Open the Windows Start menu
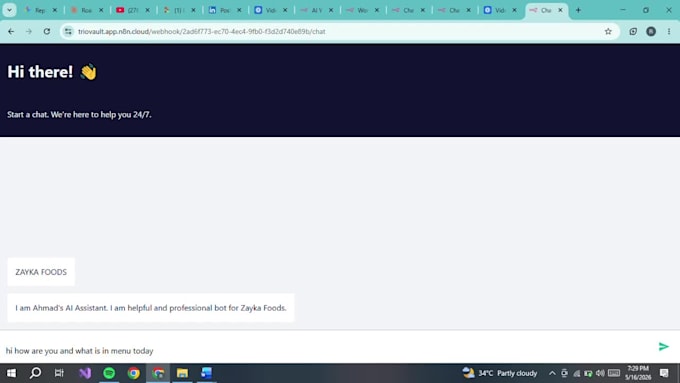 pos(11,373)
